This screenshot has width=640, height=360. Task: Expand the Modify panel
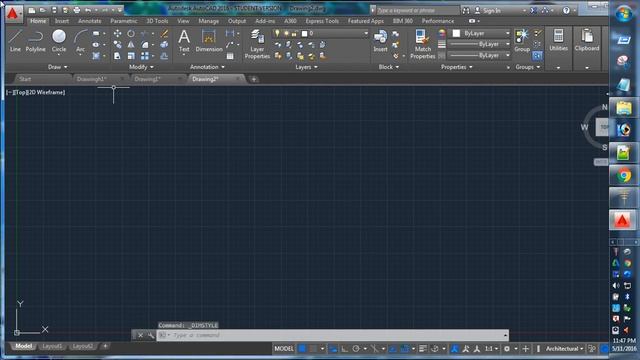pyautogui.click(x=141, y=67)
